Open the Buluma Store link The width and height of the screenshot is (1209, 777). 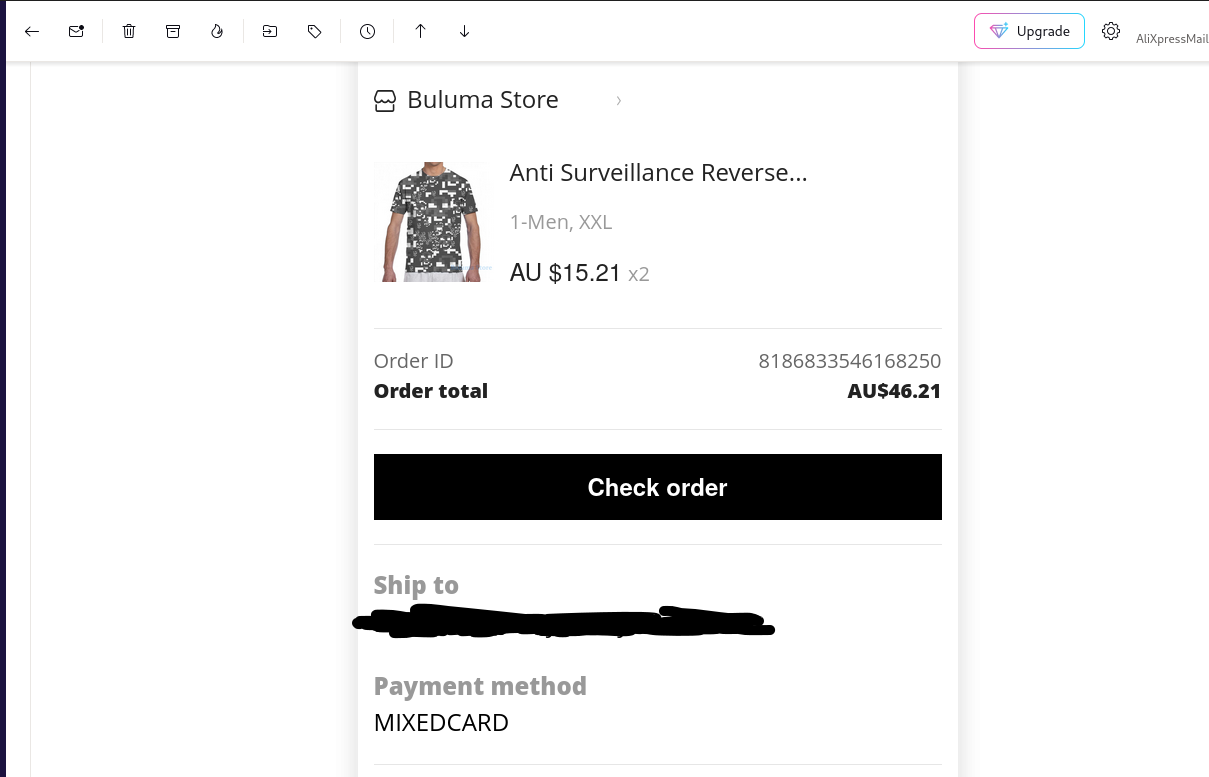pyautogui.click(x=483, y=100)
